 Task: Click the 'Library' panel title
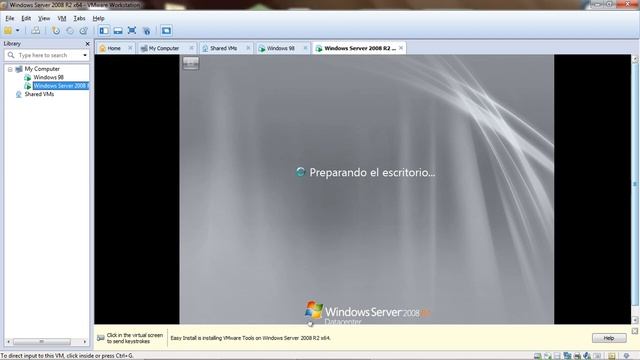[x=12, y=44]
